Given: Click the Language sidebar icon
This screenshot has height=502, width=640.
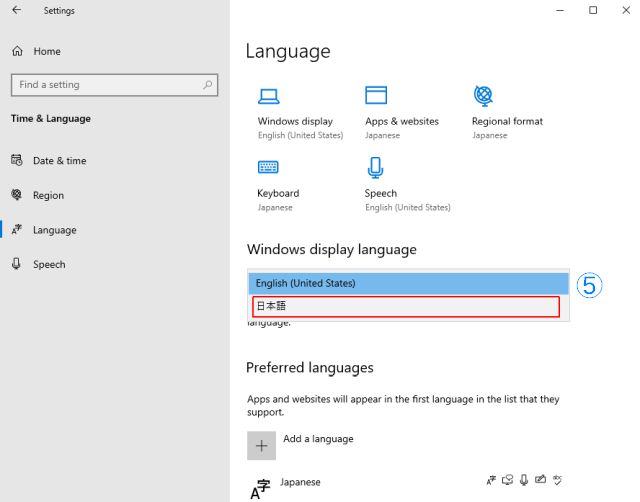Looking at the screenshot, I should tap(17, 229).
